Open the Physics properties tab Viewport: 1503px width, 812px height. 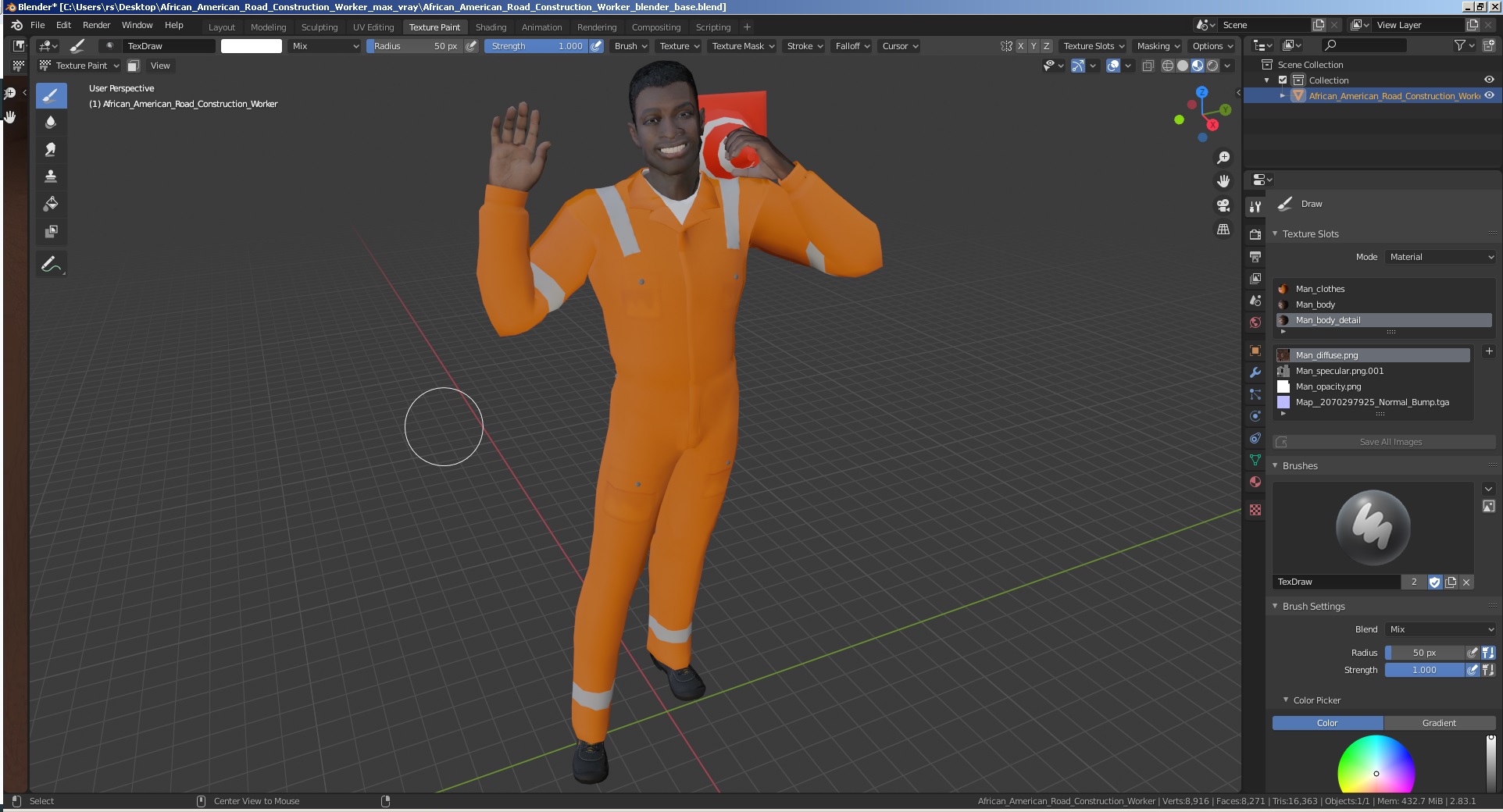point(1255,416)
